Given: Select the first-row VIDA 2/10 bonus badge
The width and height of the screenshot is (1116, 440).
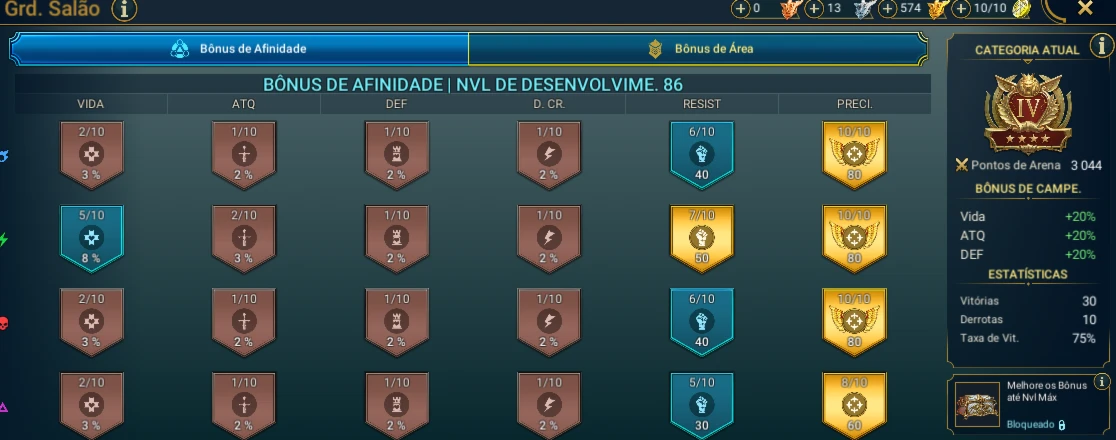Looking at the screenshot, I should click(91, 154).
